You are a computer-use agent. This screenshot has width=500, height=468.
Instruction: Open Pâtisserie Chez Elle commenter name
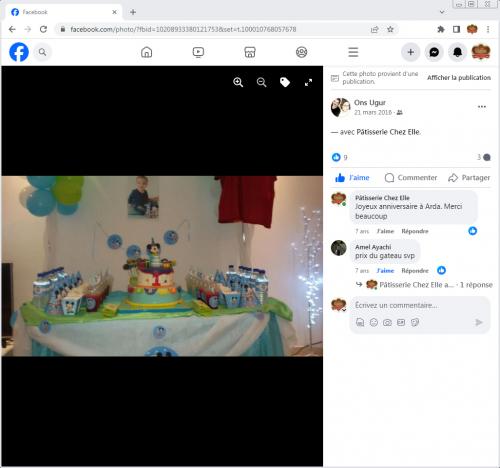click(382, 198)
